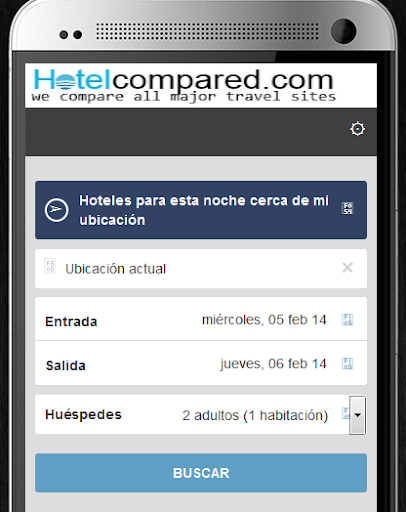Open the Hotelcompared.com logo
Screen dimensions: 406x512
point(183,80)
